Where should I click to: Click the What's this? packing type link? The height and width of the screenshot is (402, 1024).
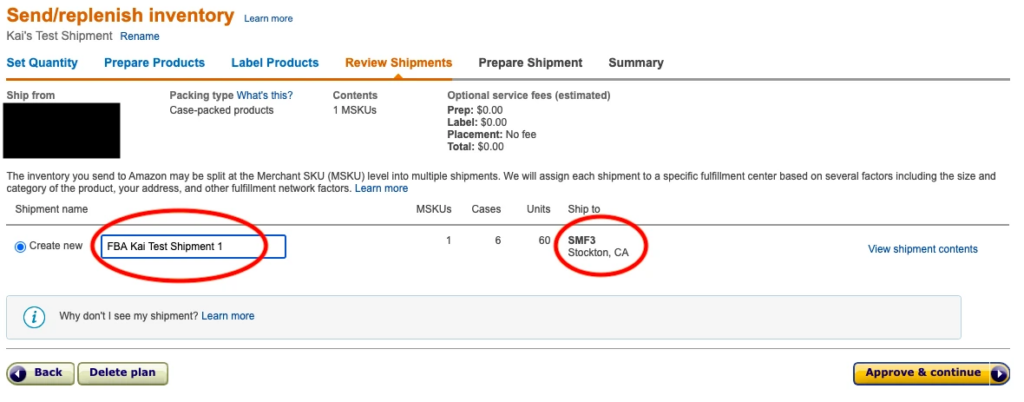click(264, 96)
